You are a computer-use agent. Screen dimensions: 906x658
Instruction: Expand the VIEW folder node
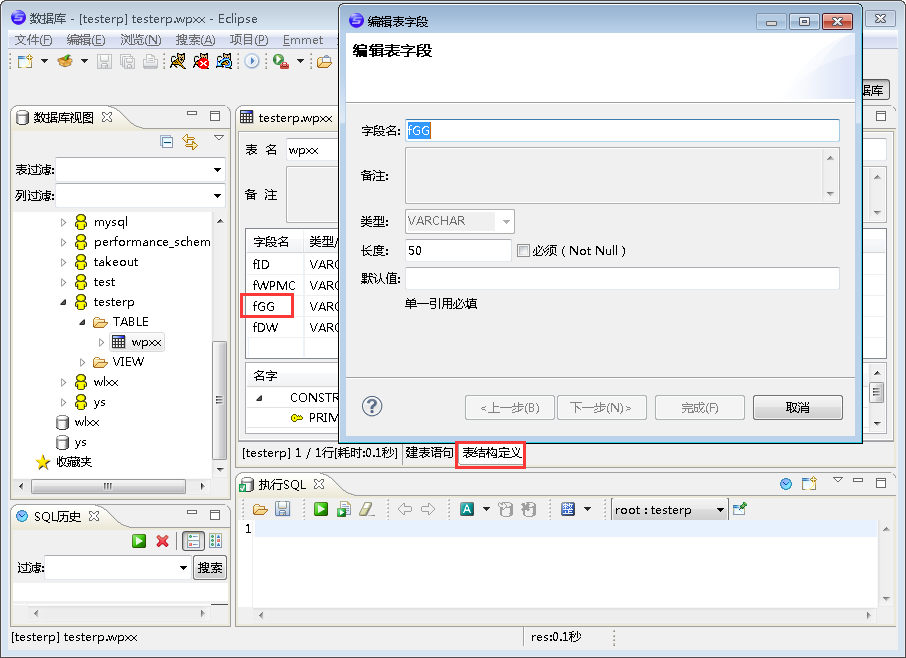coord(82,362)
